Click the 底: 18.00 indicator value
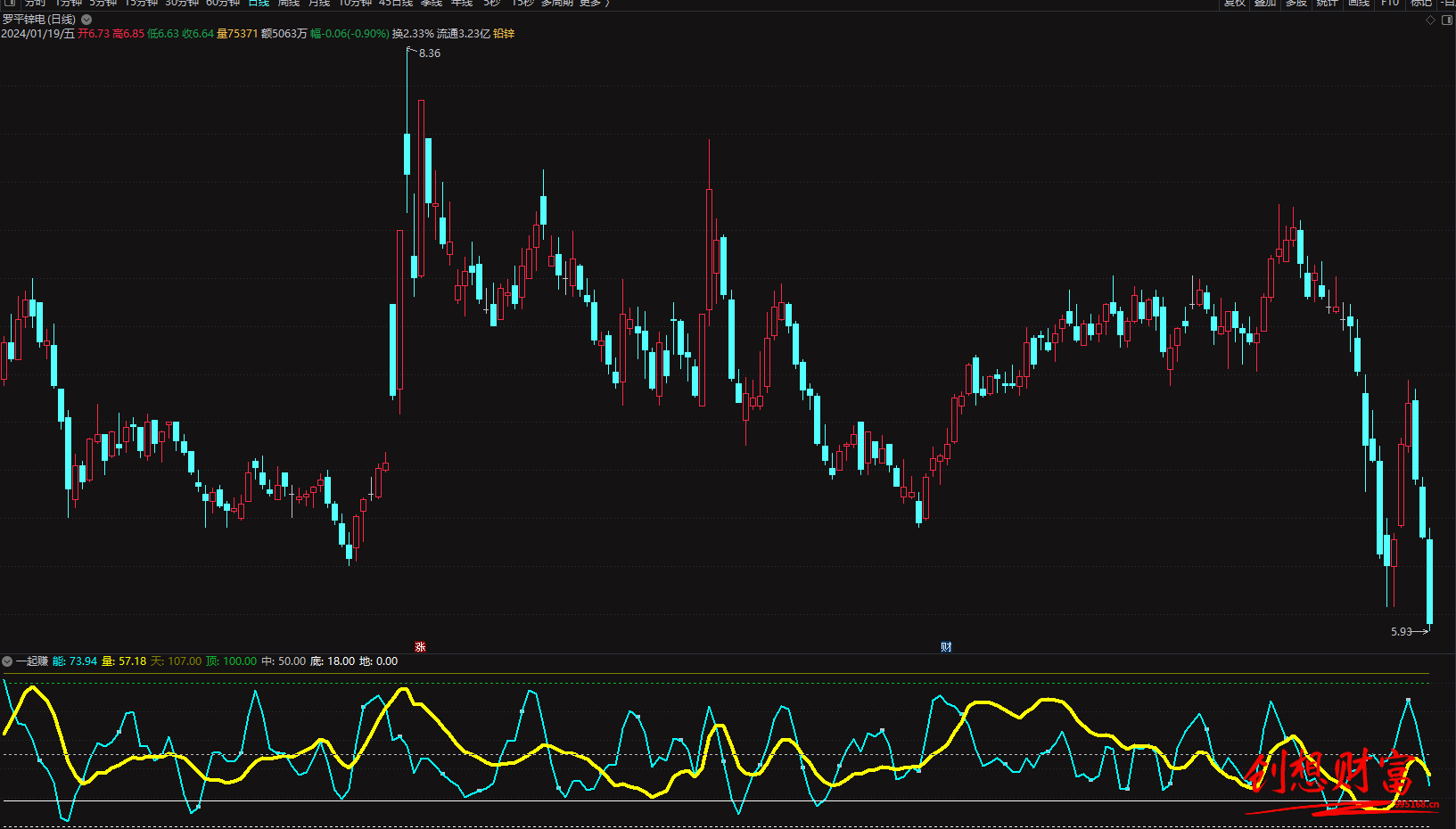Screen dimensions: 1456x829 coord(333,661)
